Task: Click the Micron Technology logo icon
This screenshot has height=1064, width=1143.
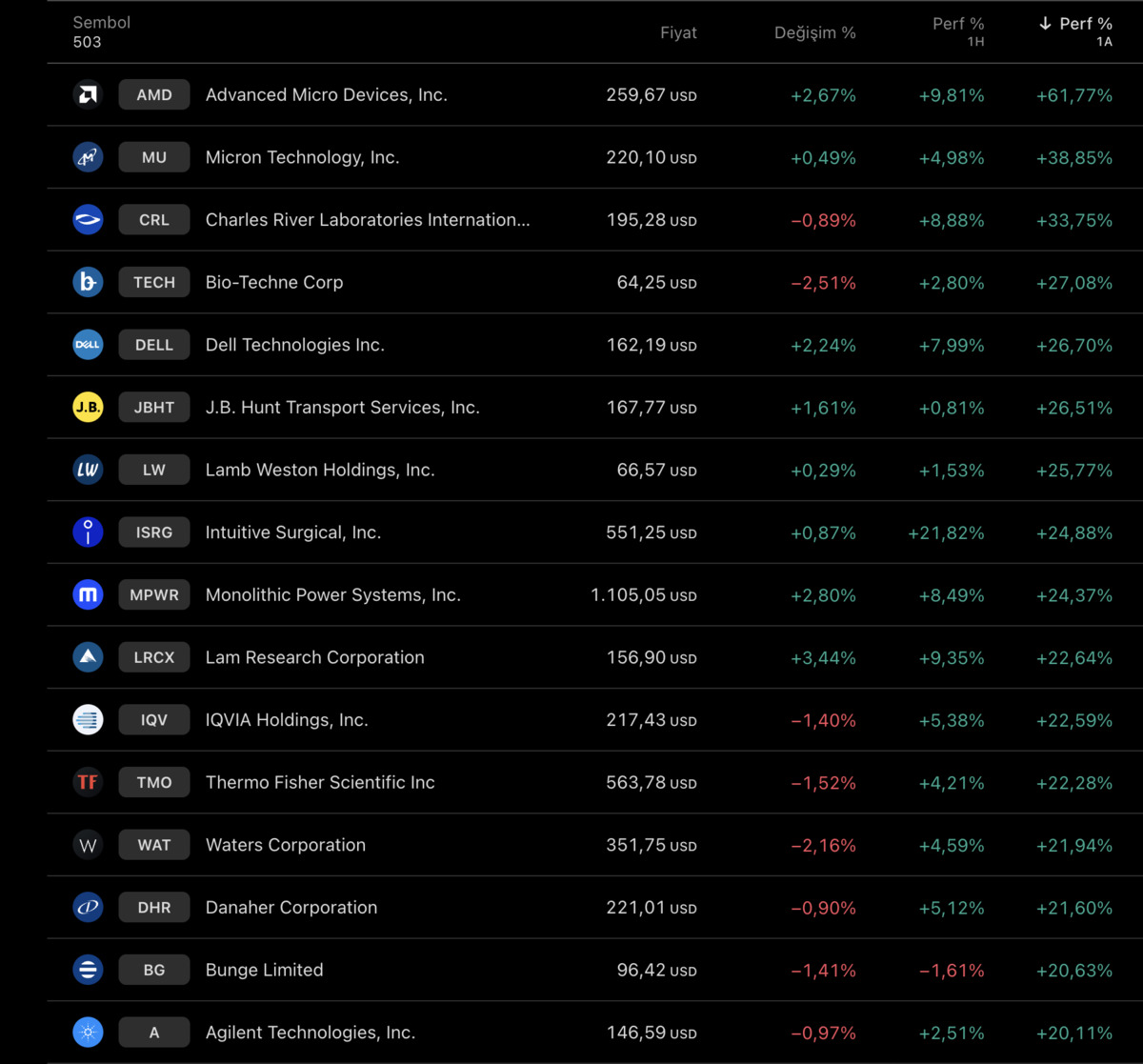Action: [x=88, y=157]
